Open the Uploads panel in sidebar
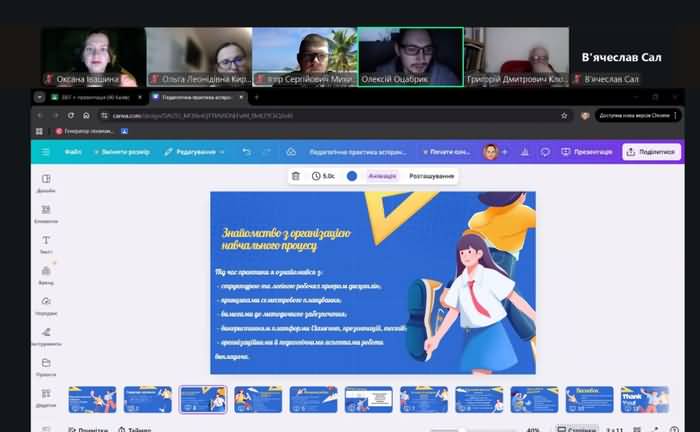This screenshot has height=432, width=700. tap(46, 304)
